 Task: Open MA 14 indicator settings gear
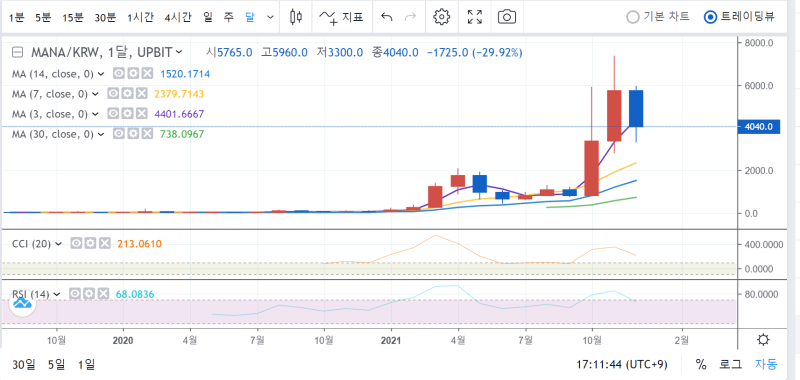pyautogui.click(x=133, y=74)
